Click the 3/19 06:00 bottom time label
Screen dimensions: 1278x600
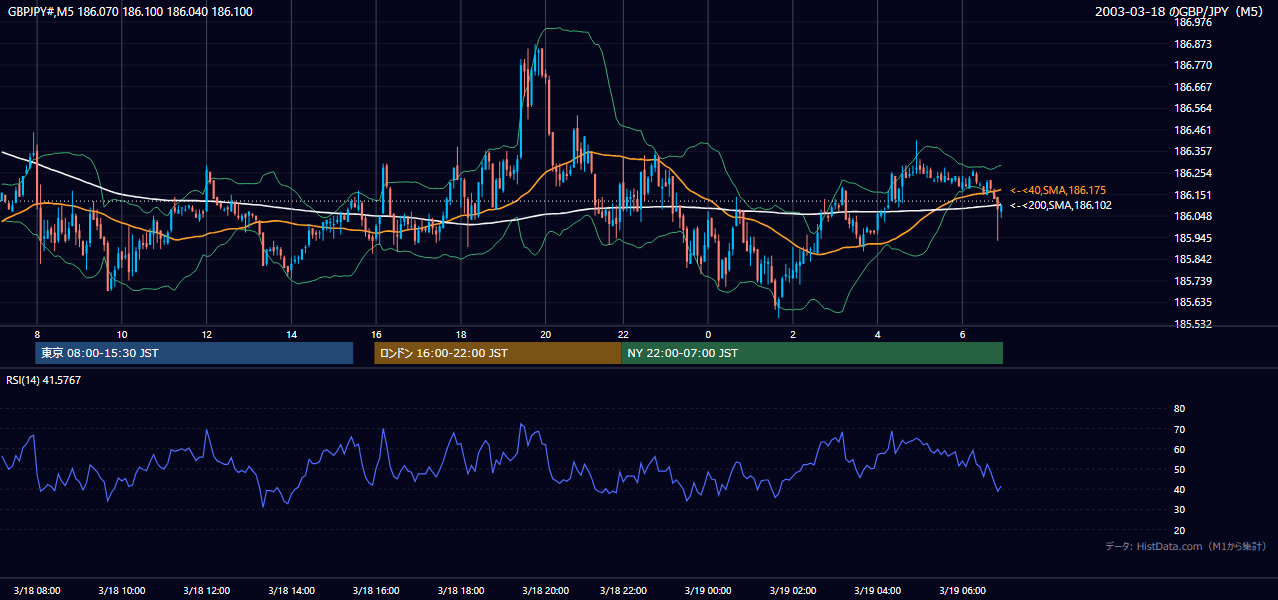pyautogui.click(x=962, y=590)
